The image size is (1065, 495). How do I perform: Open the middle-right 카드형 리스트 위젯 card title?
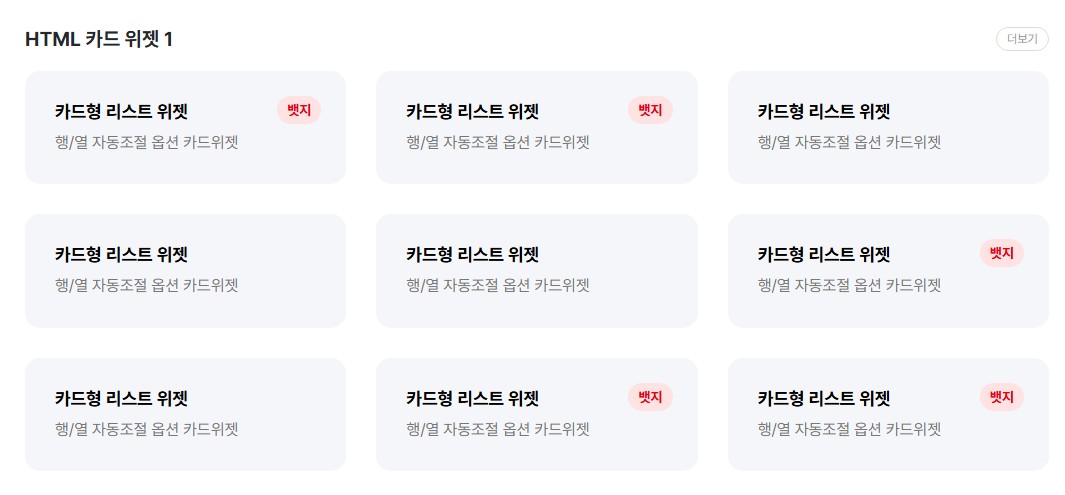824,255
